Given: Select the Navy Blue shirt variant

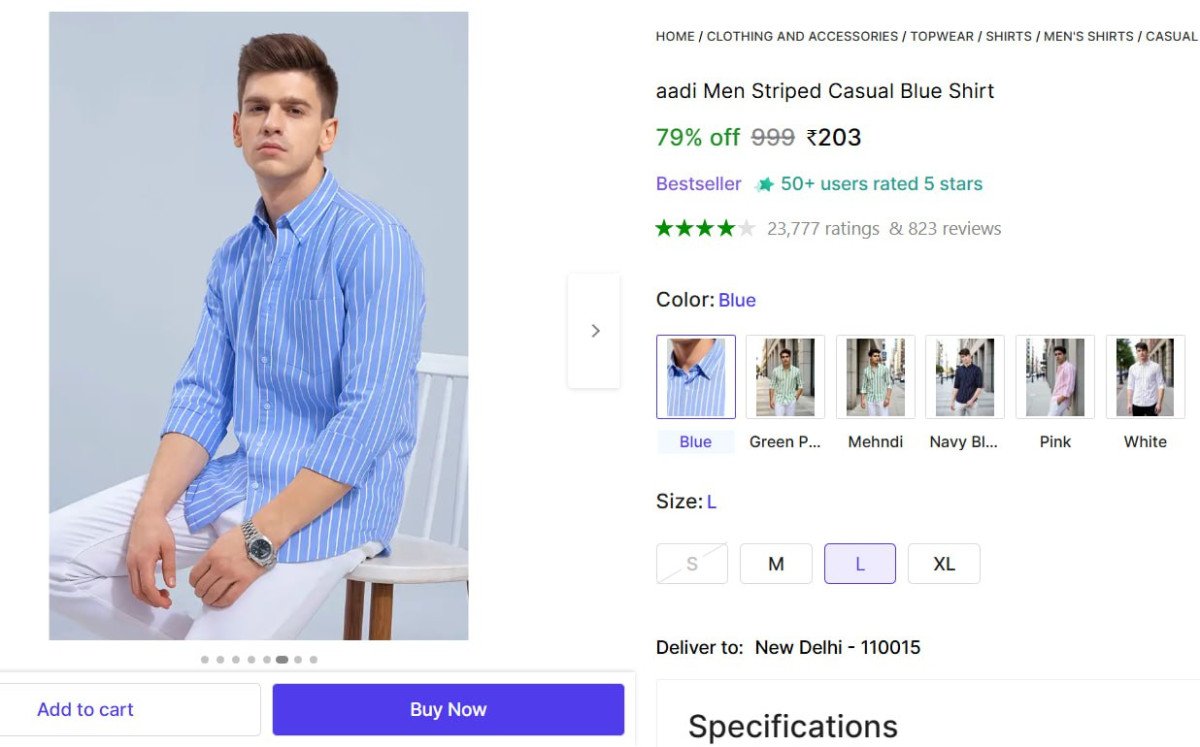Looking at the screenshot, I should [964, 377].
